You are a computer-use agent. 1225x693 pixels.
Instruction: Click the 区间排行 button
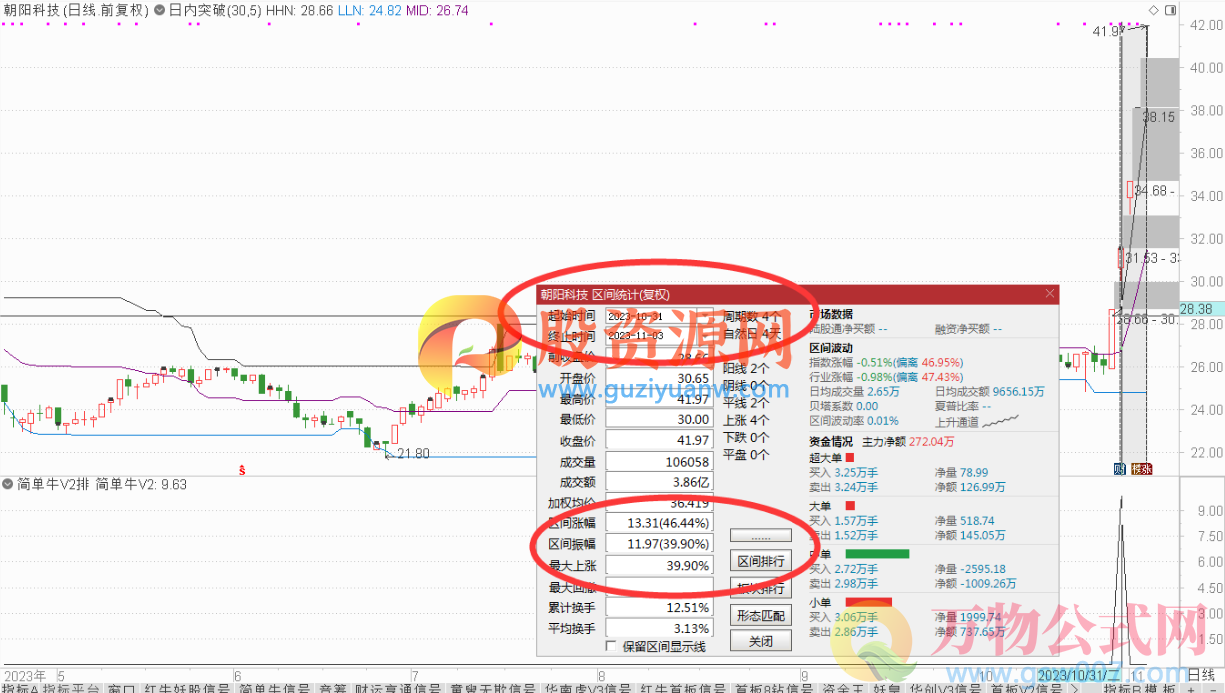(761, 561)
